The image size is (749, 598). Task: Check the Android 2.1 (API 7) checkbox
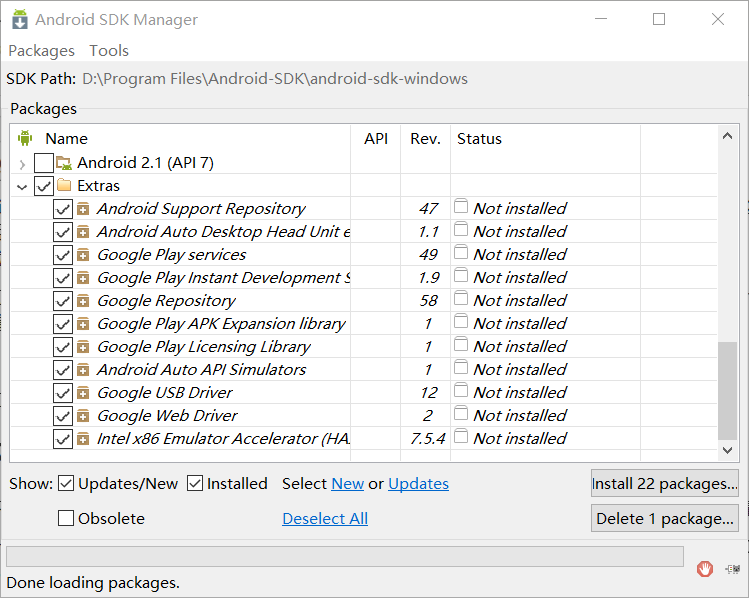[x=43, y=163]
